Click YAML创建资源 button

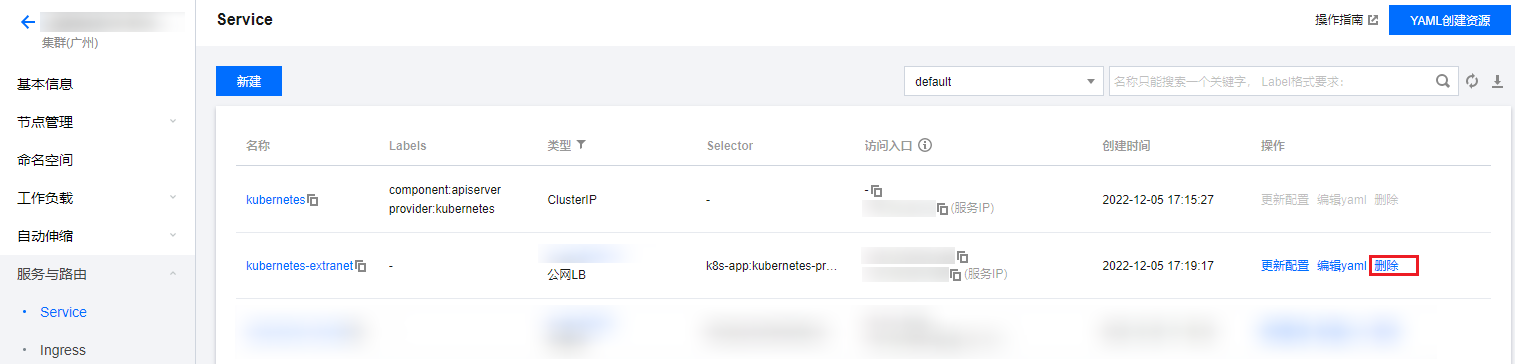(x=1449, y=20)
